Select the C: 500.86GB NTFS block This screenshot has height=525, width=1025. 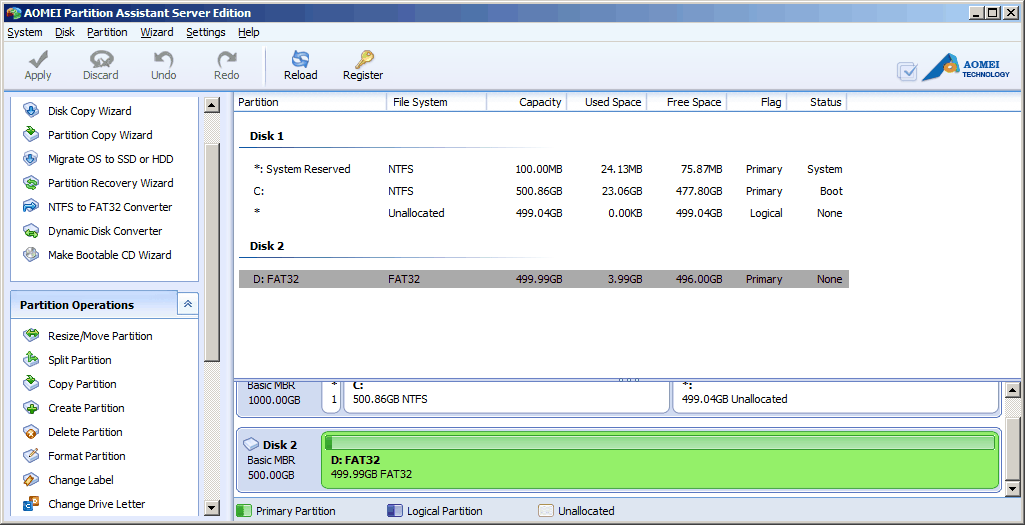pyautogui.click(x=506, y=396)
